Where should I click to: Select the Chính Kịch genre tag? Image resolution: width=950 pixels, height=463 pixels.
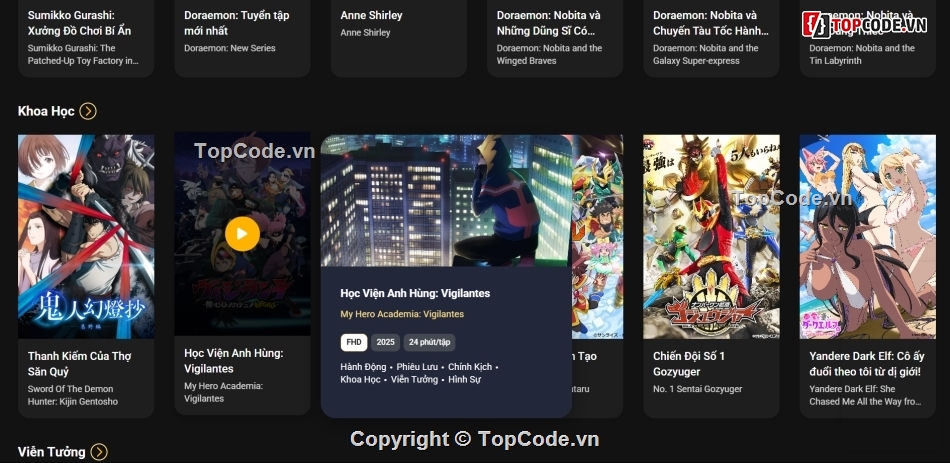[x=470, y=367]
